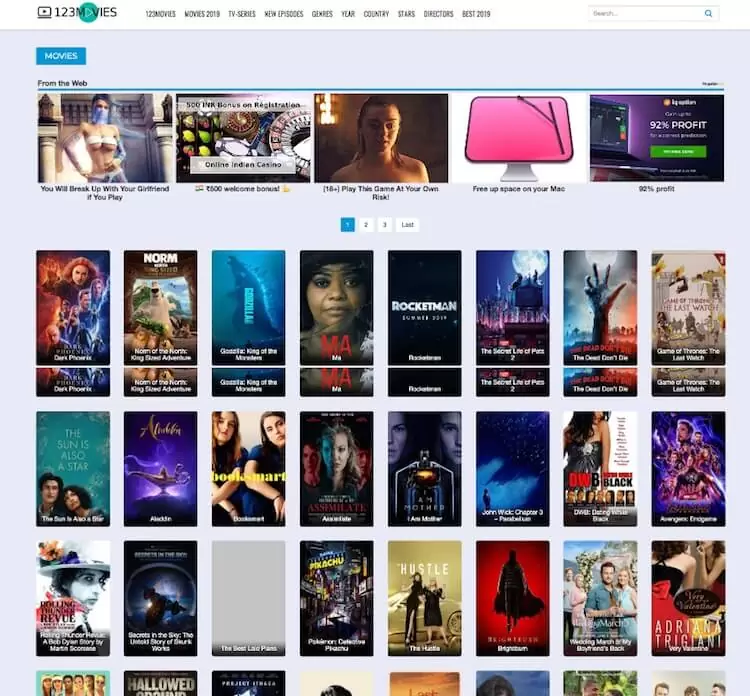Open The Hustle movie poster
750x696 pixels.
tap(424, 598)
